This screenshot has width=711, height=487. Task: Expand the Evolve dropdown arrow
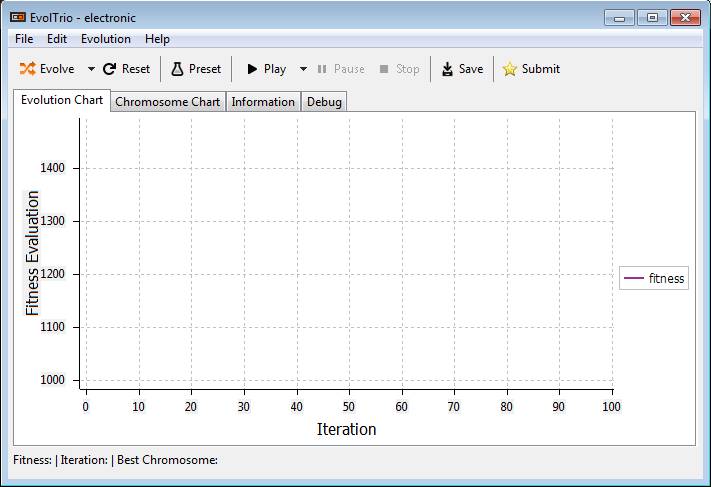(x=91, y=69)
